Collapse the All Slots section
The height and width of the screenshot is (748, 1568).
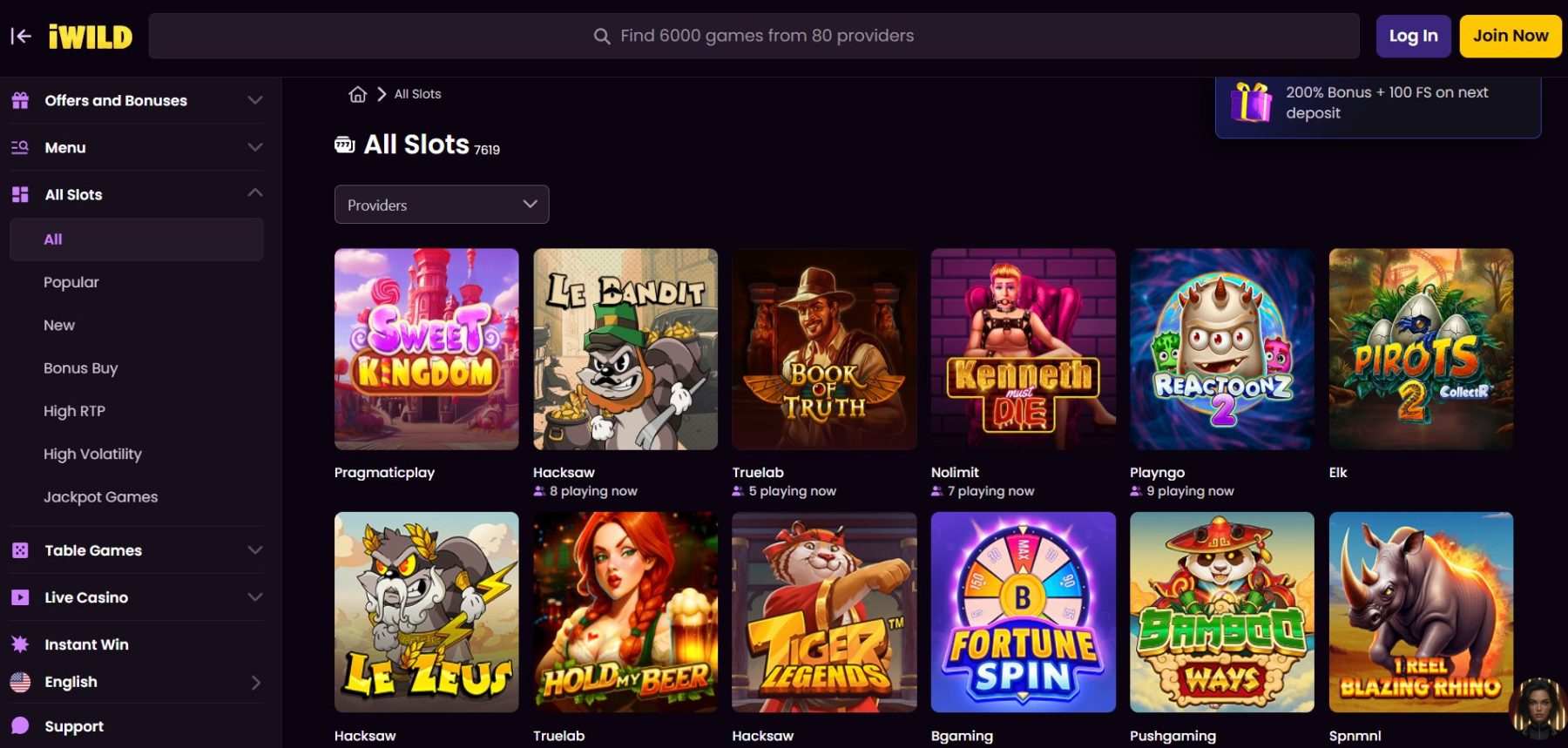pyautogui.click(x=254, y=193)
